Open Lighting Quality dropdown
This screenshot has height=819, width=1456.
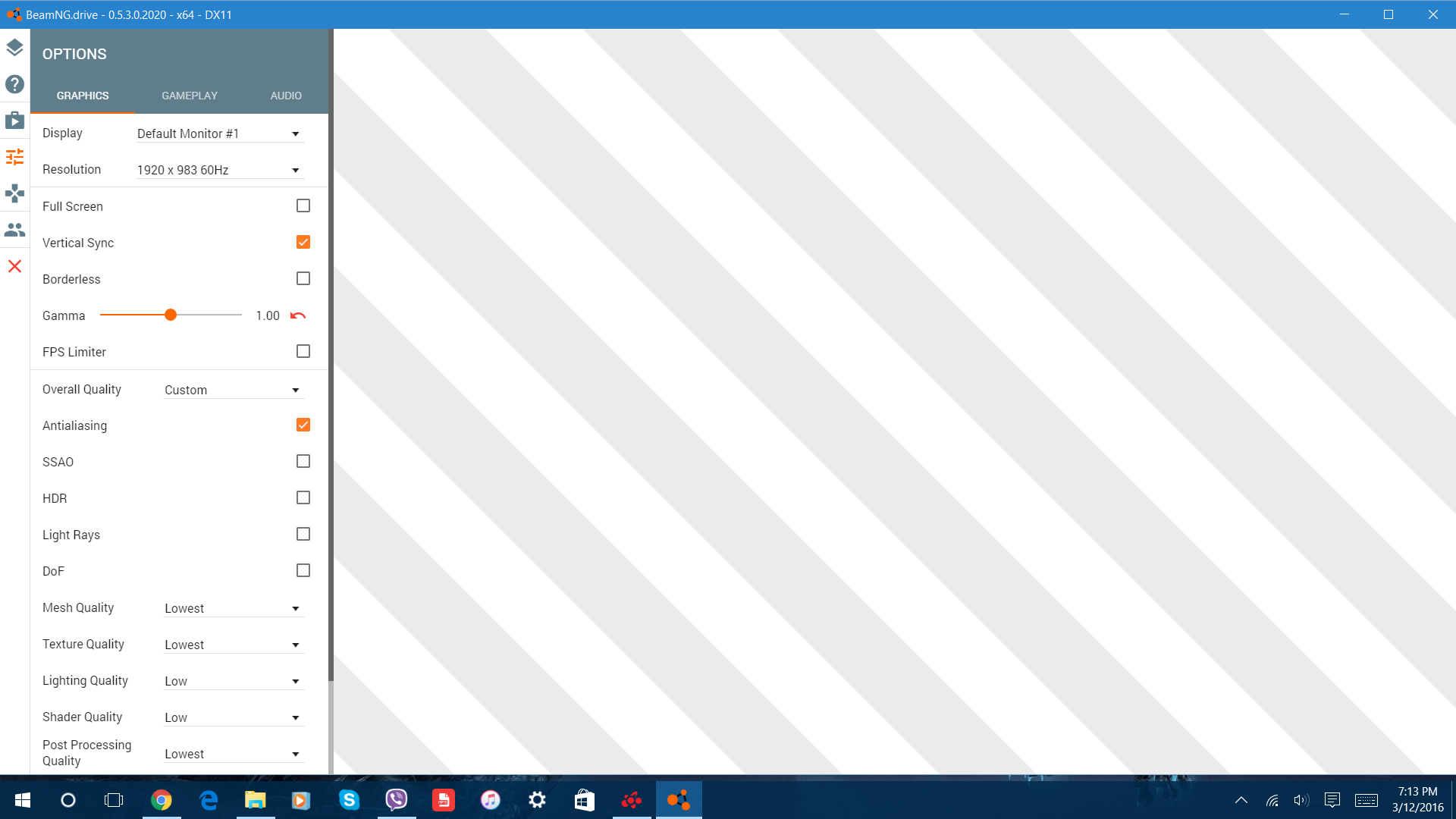click(234, 681)
